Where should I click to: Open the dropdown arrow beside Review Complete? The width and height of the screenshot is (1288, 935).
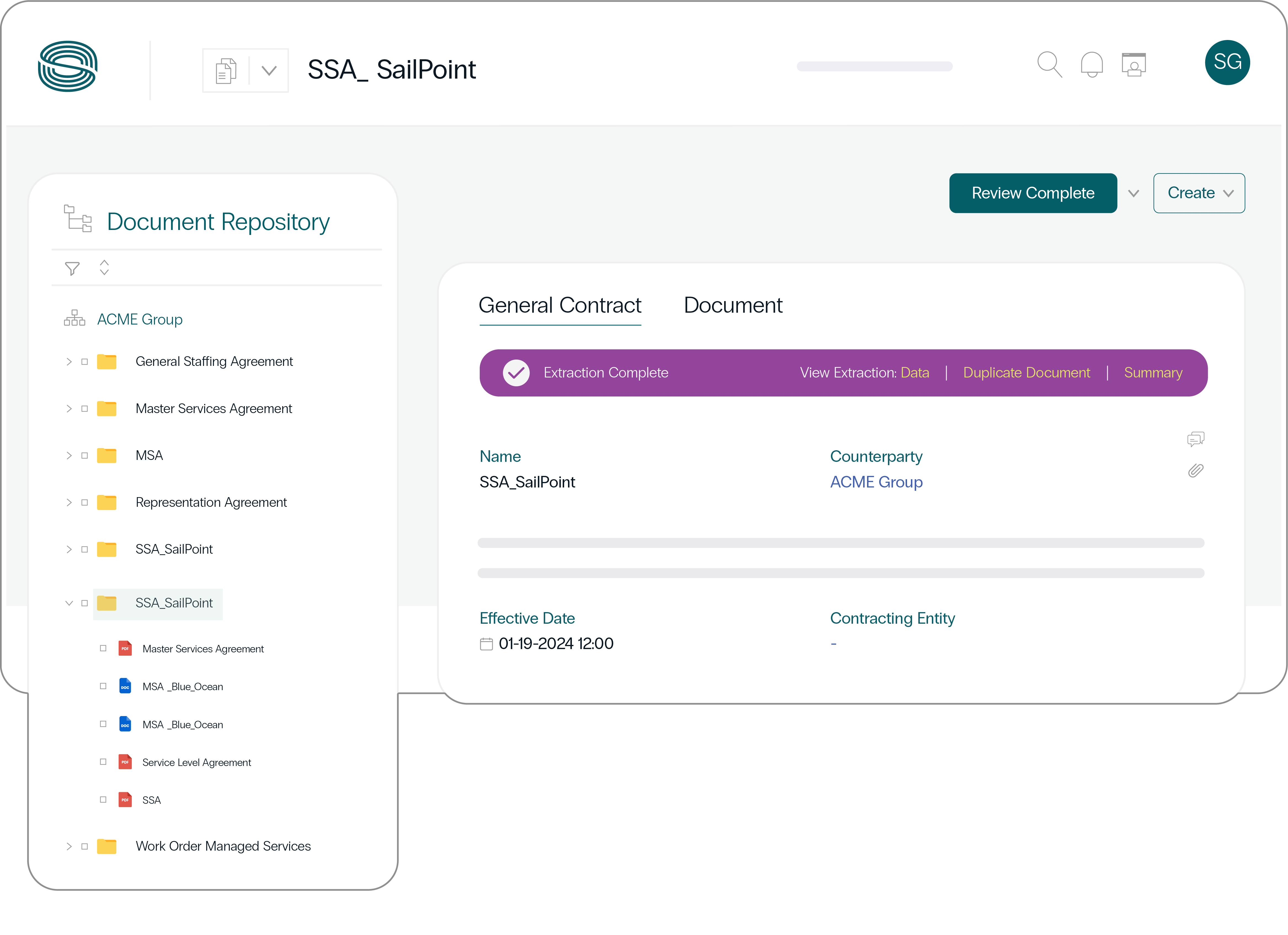1134,194
